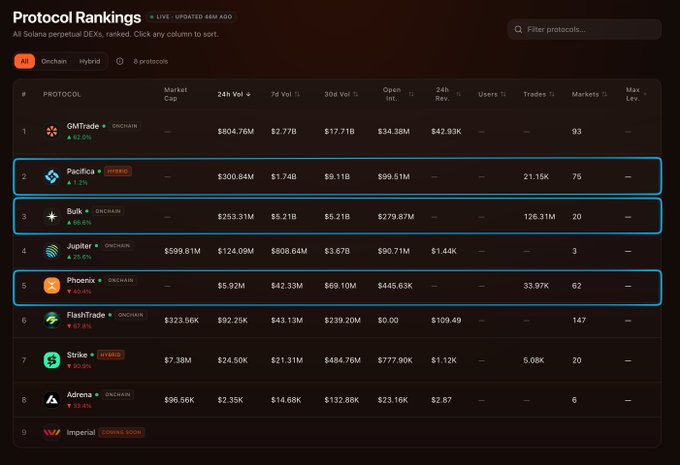
Task: Click the Market Cap column header
Action: tap(175, 94)
